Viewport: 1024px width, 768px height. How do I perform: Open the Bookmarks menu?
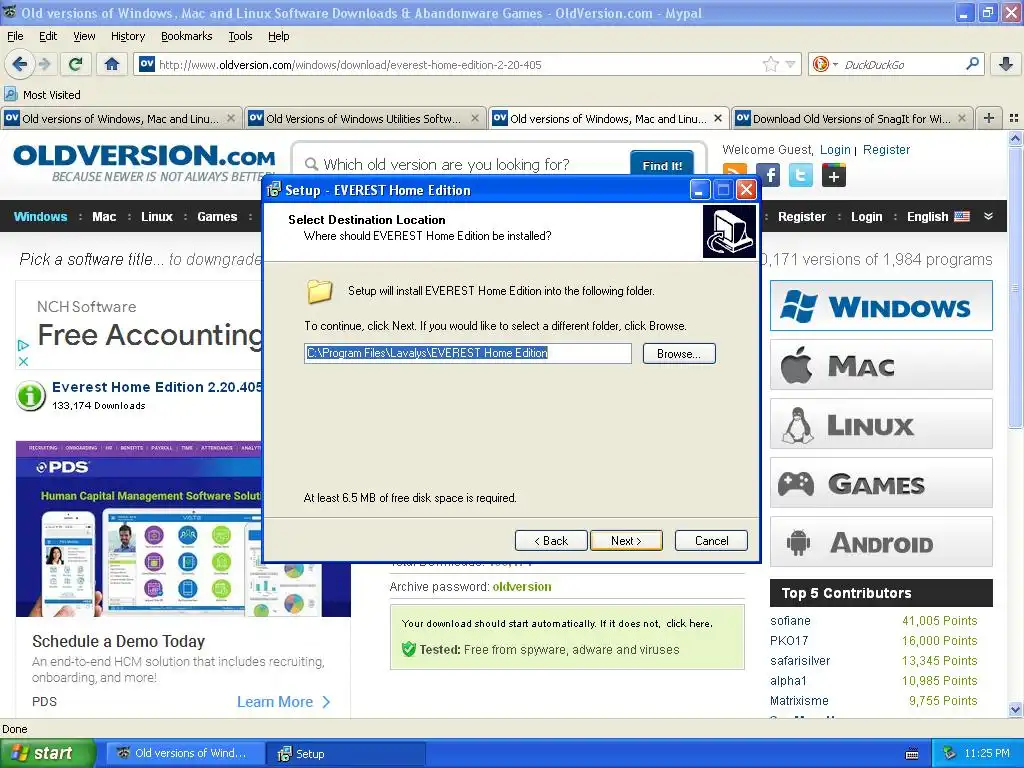tap(187, 36)
